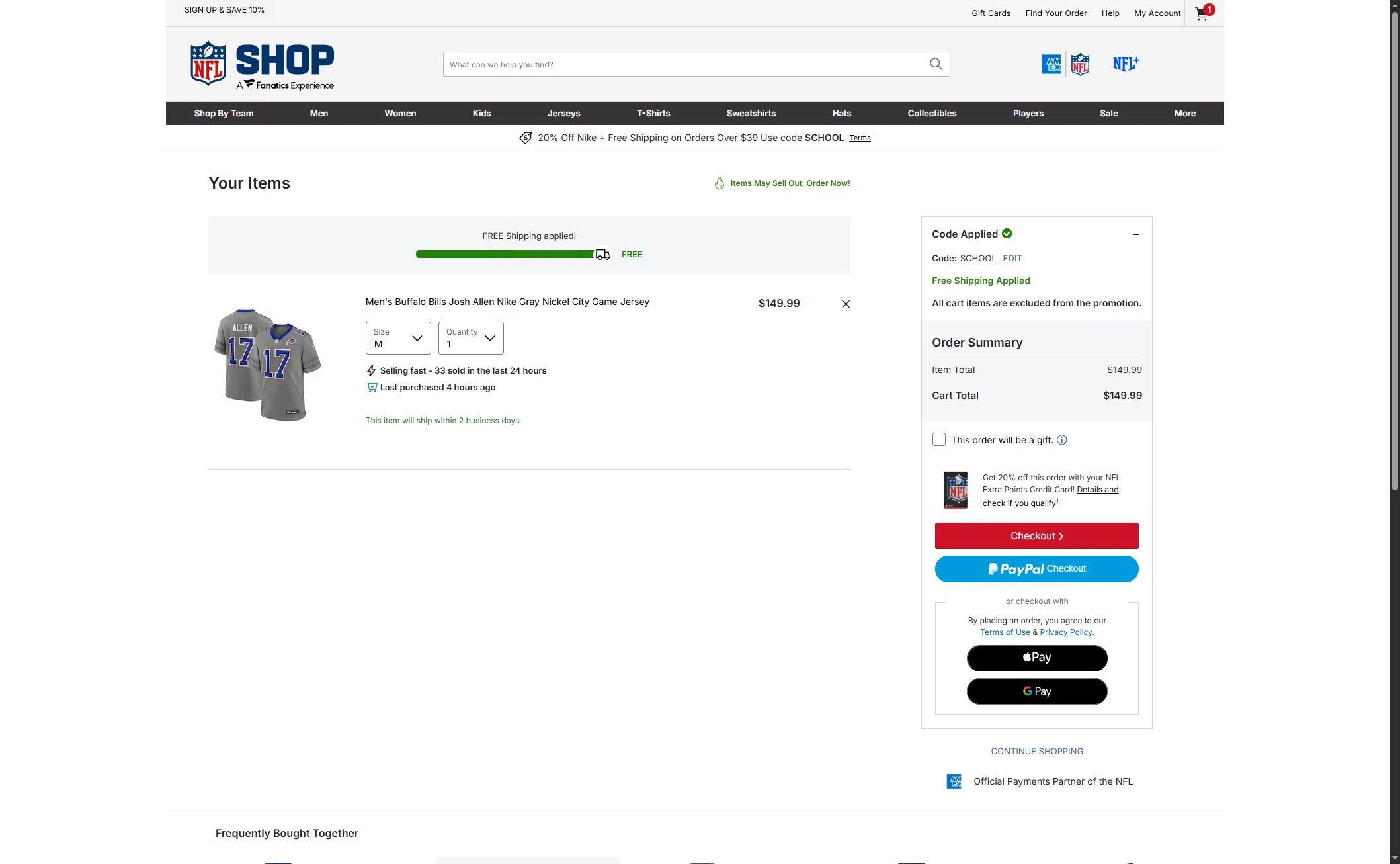
Task: Check the 'This order will be a gift' box
Action: (939, 439)
